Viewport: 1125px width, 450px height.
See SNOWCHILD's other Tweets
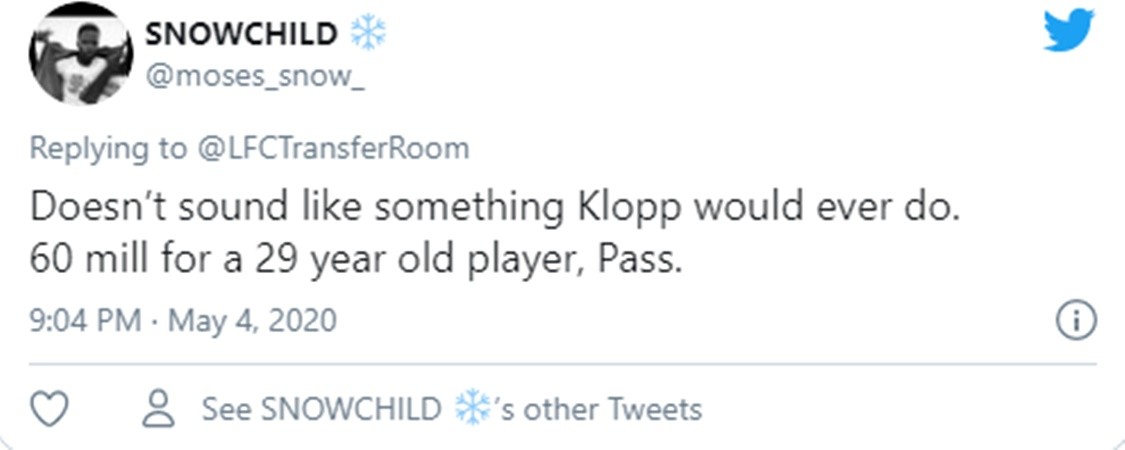click(x=452, y=409)
